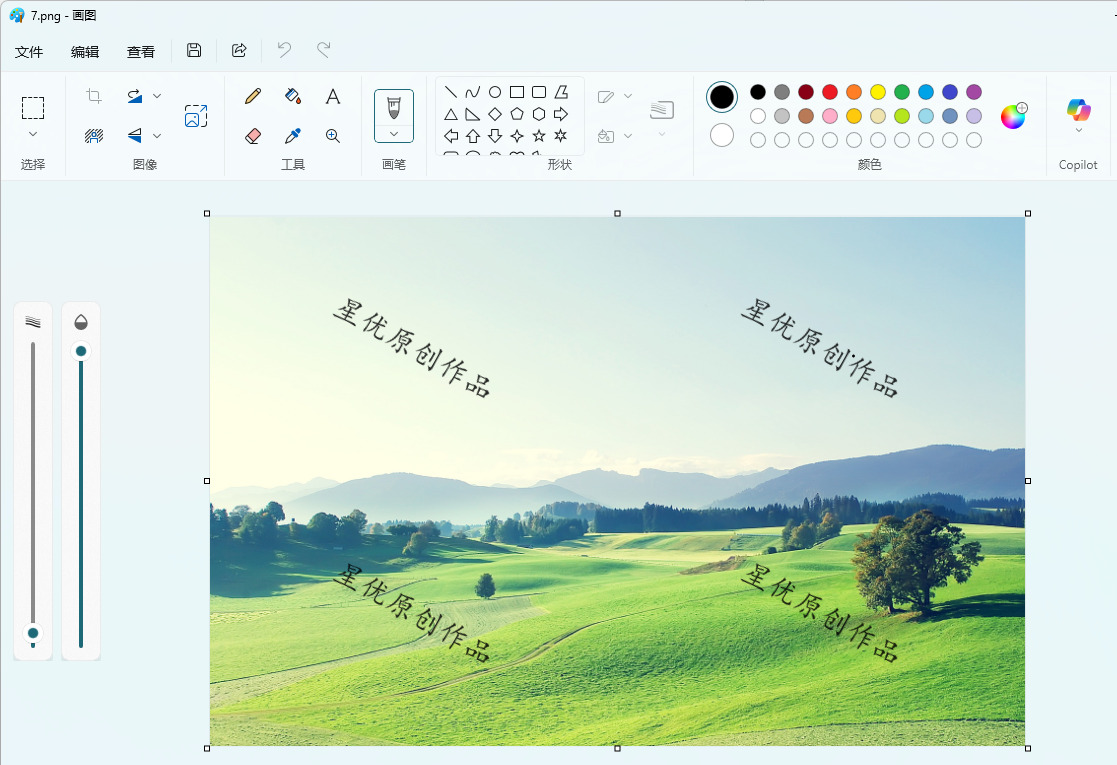Viewport: 1117px width, 765px height.
Task: Select the red color swatch
Action: point(830,92)
